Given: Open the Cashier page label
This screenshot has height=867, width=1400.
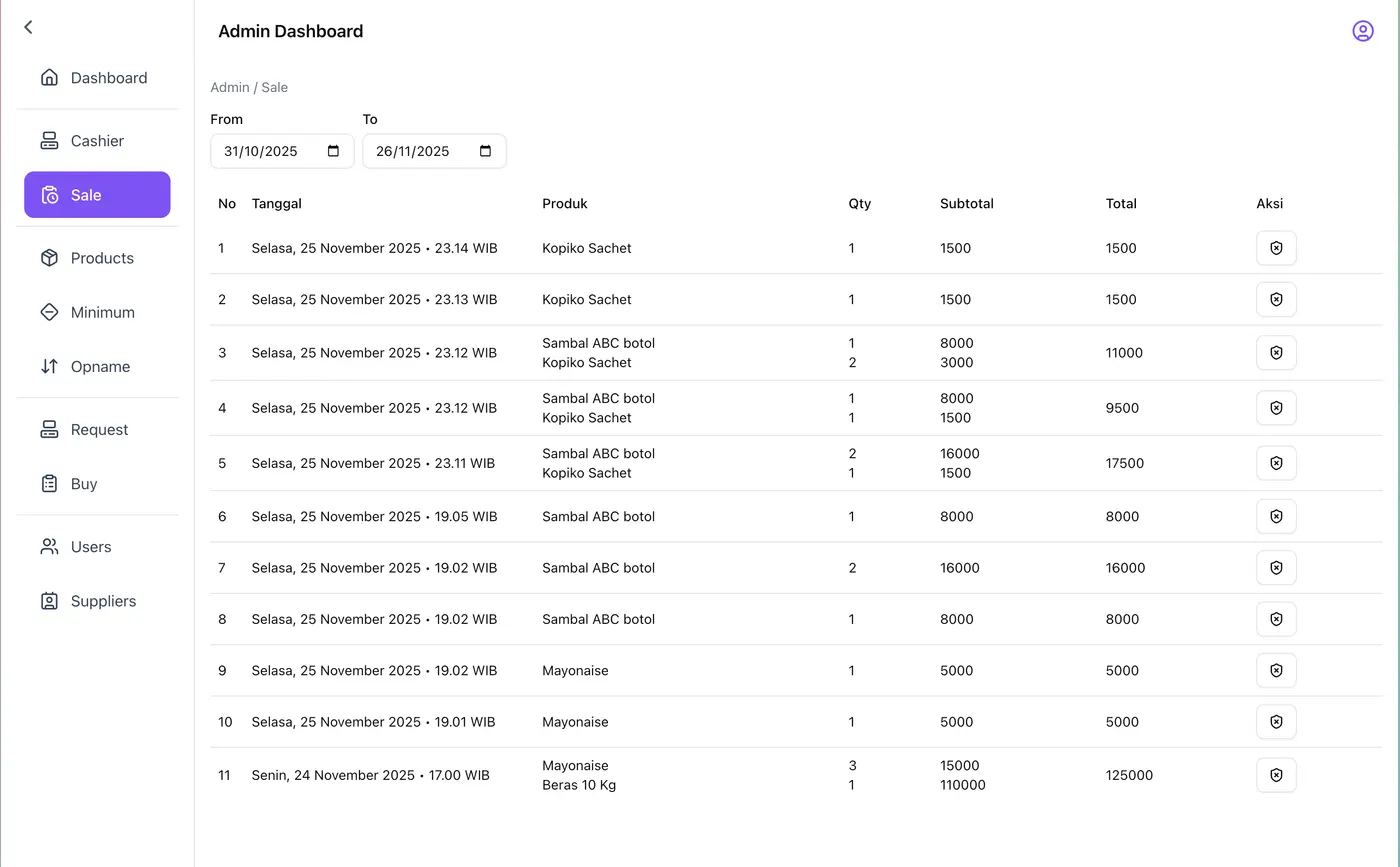Looking at the screenshot, I should point(97,141).
